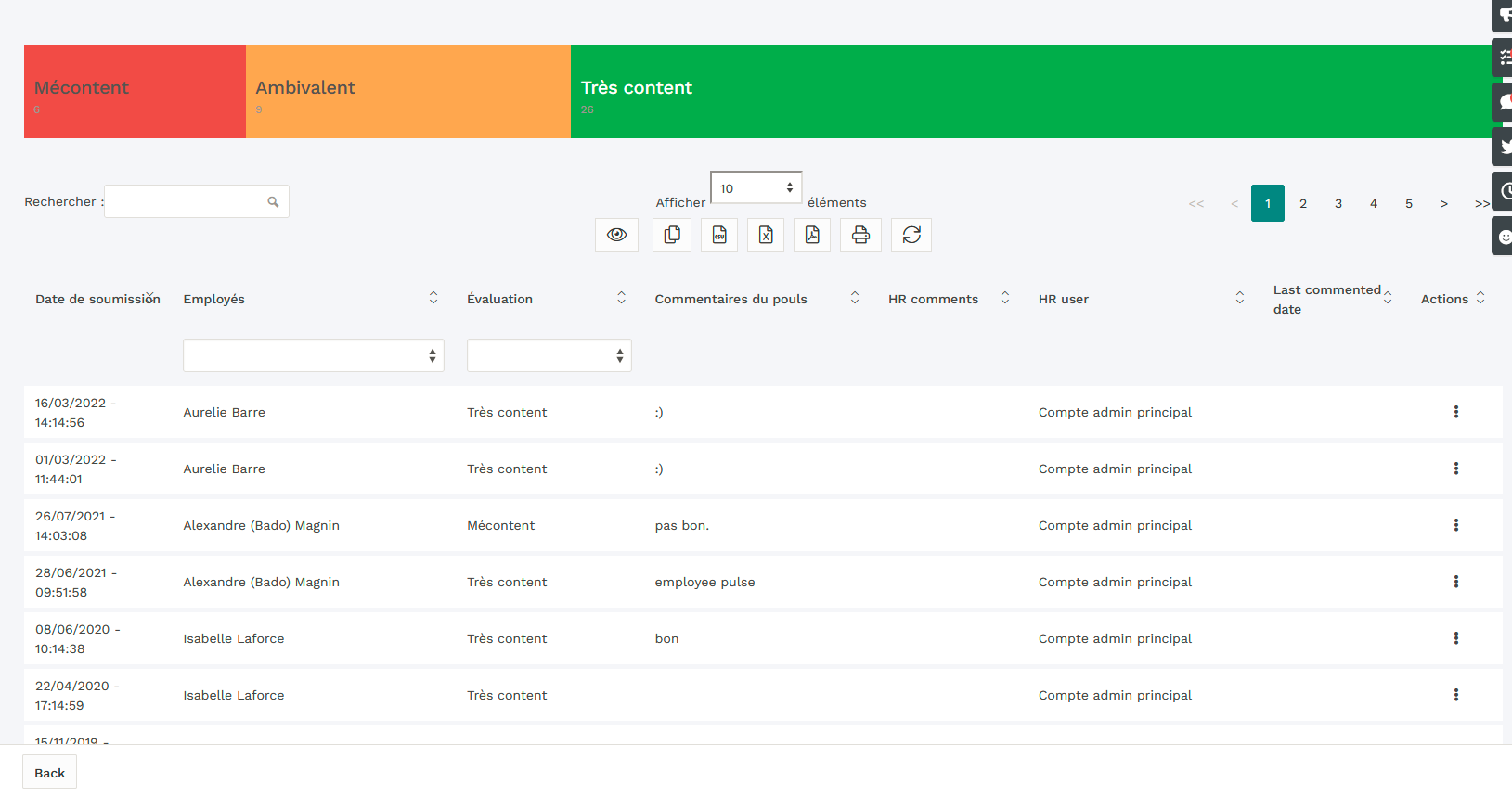Screen dimensions: 1512x796
Task: Print the pulse results table
Action: (x=860, y=235)
